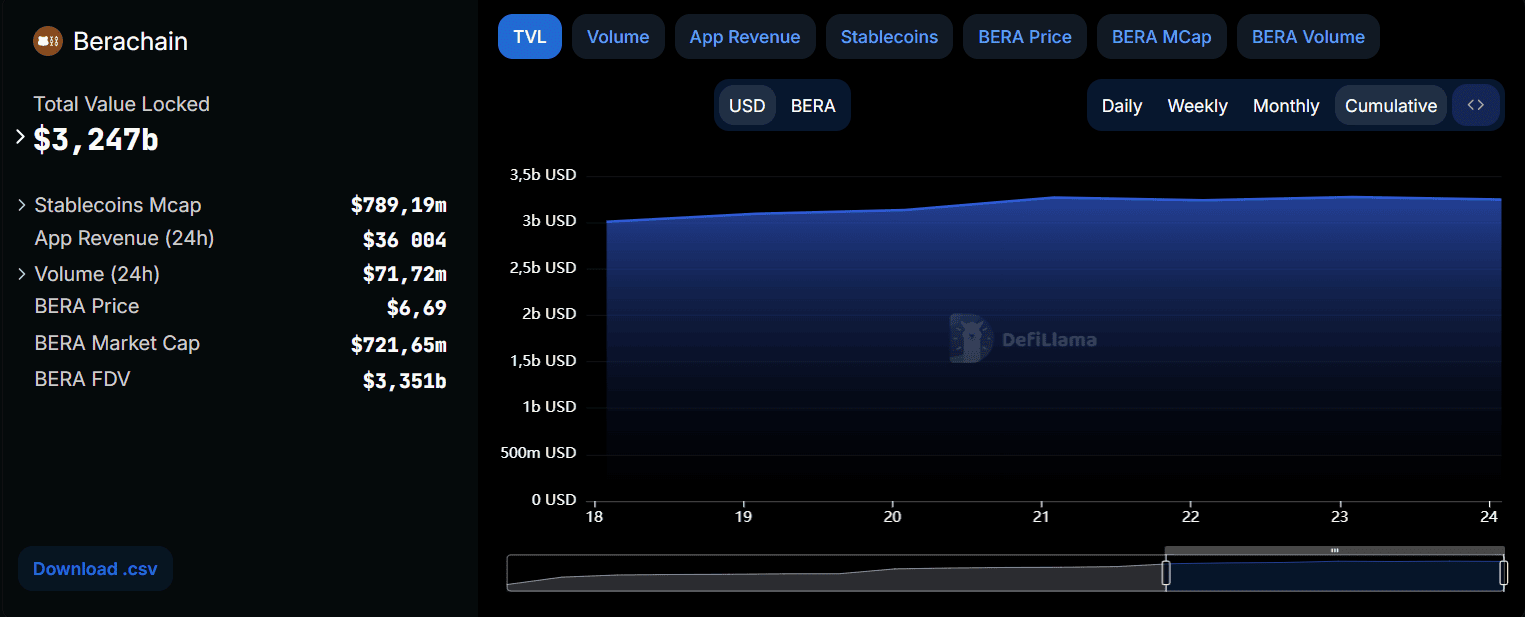Viewport: 1525px width, 617px height.
Task: Click the date 24 on the x-axis
Action: pyautogui.click(x=1489, y=517)
